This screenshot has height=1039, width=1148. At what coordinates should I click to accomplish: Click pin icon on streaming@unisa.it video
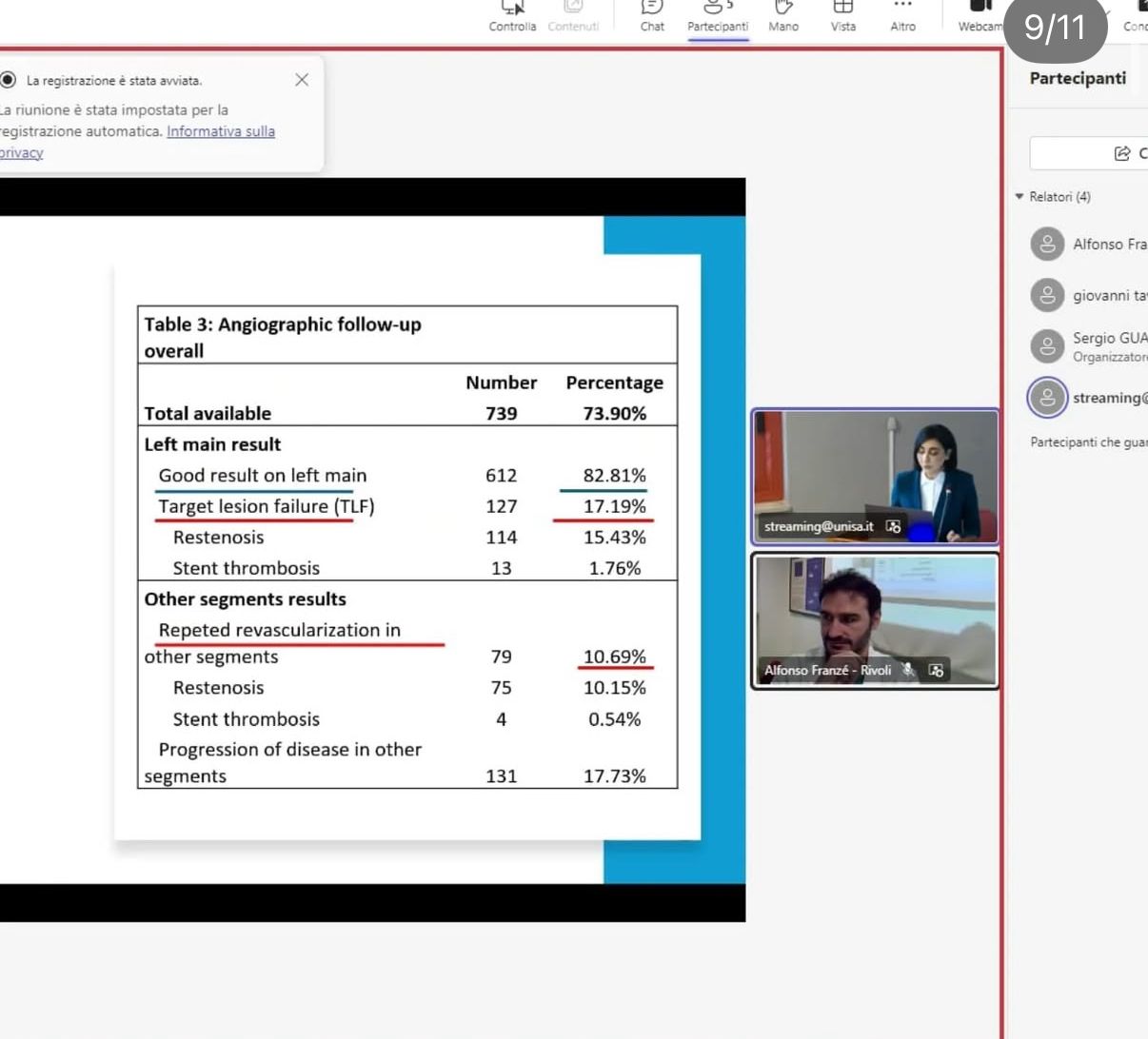pyautogui.click(x=893, y=526)
